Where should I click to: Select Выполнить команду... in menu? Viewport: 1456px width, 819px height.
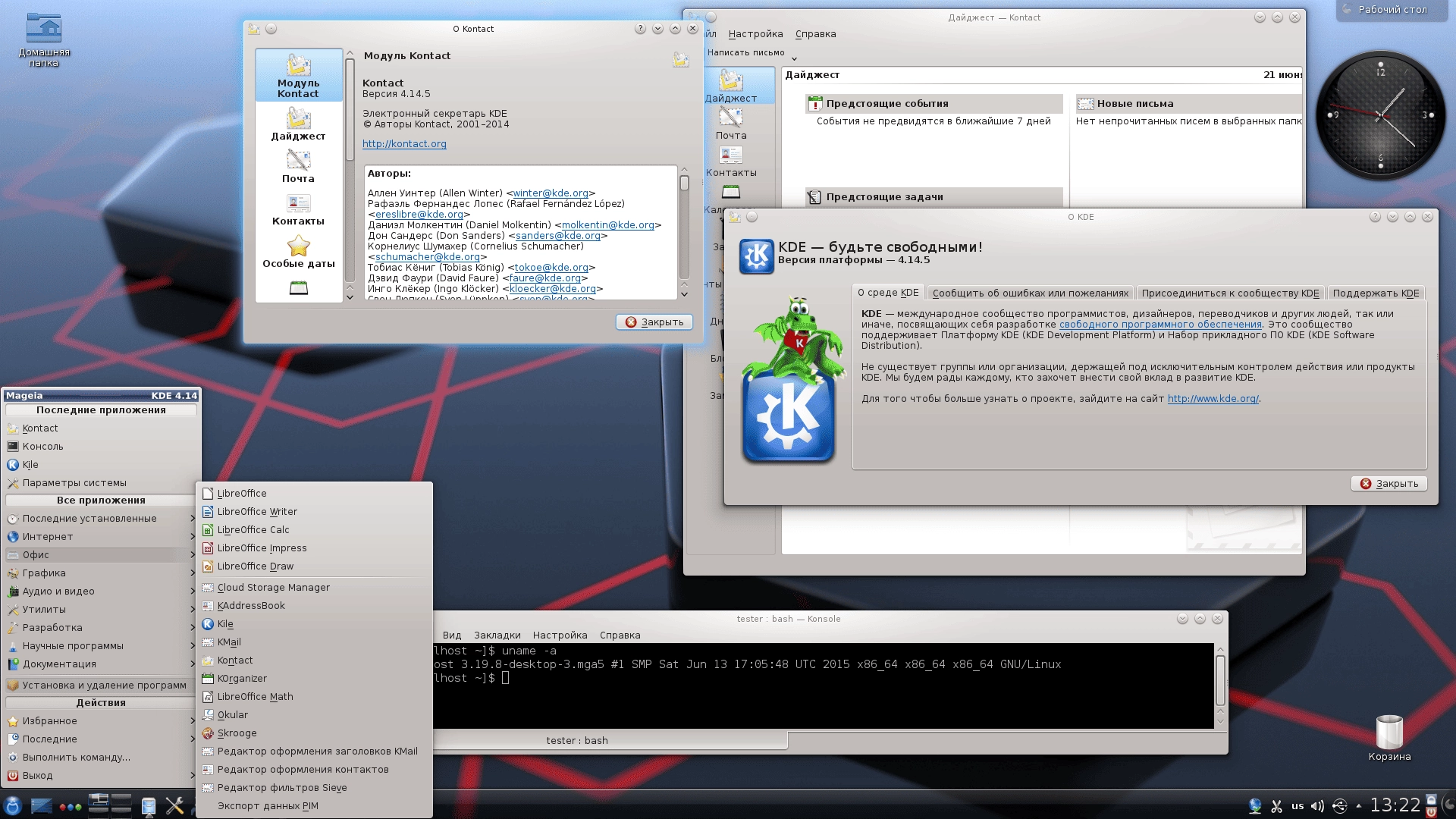(100, 758)
